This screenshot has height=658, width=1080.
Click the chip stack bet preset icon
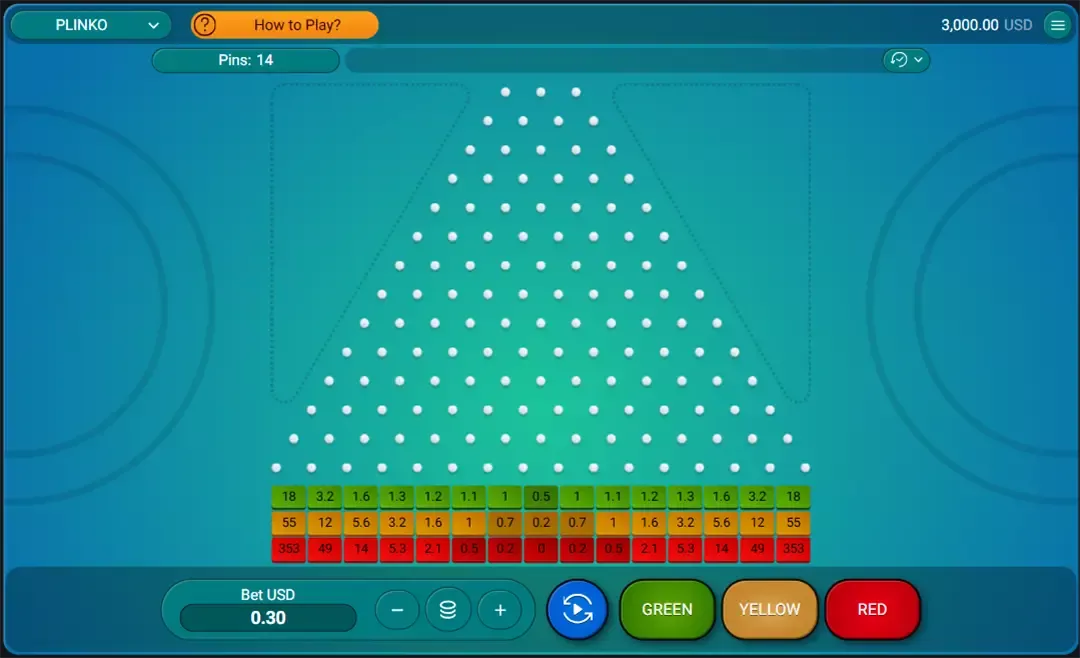(447, 609)
